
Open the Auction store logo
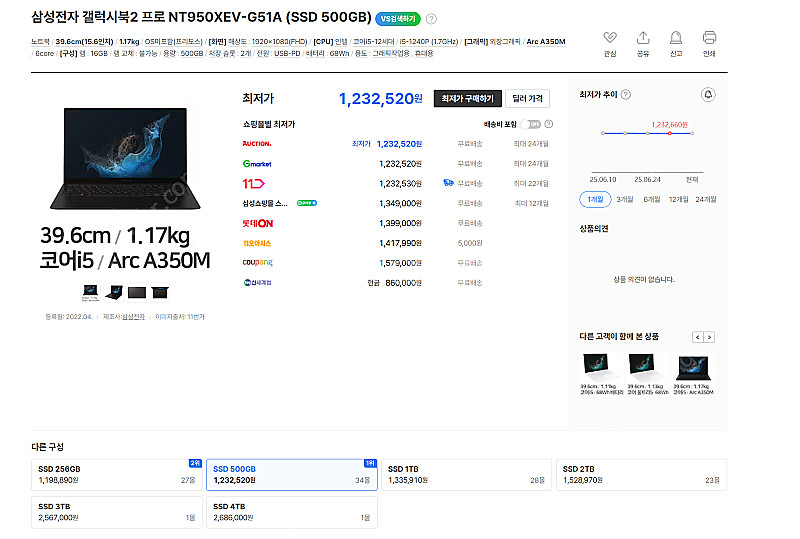tap(257, 144)
